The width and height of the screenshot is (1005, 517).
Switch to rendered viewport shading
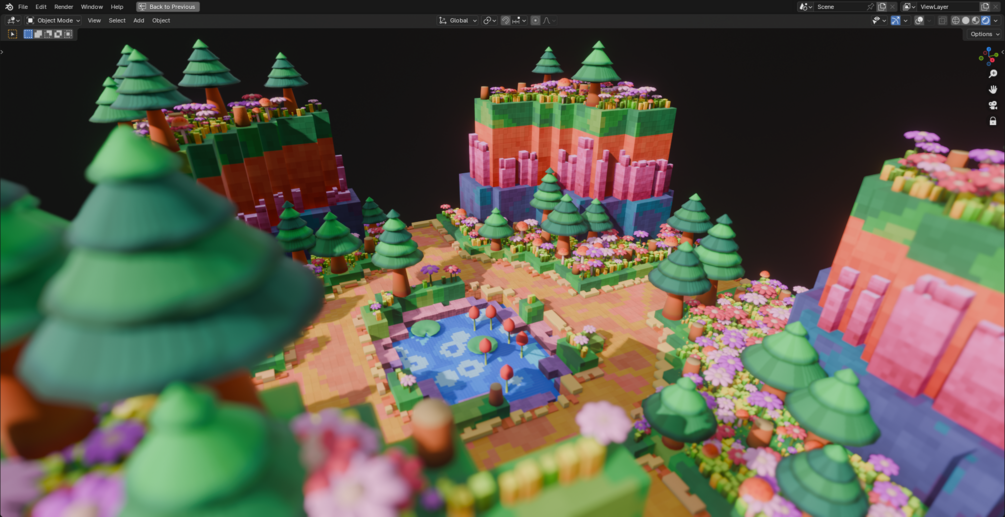[985, 21]
